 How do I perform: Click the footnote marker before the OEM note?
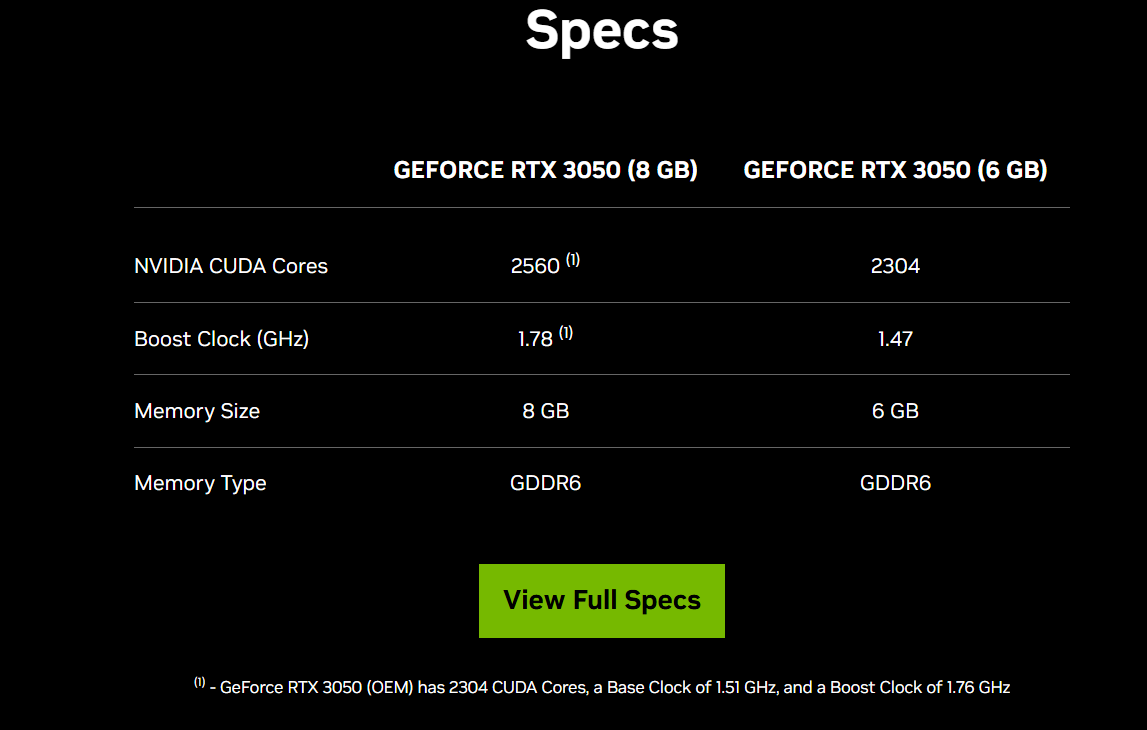tap(199, 682)
